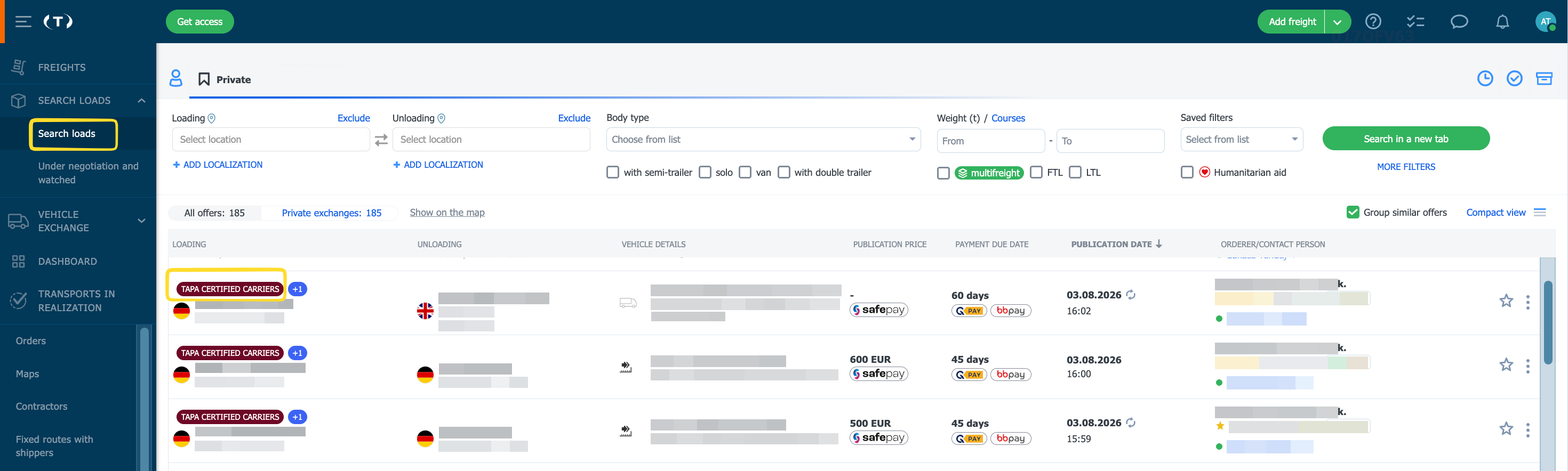Swap loading and unloading locations

[x=381, y=140]
